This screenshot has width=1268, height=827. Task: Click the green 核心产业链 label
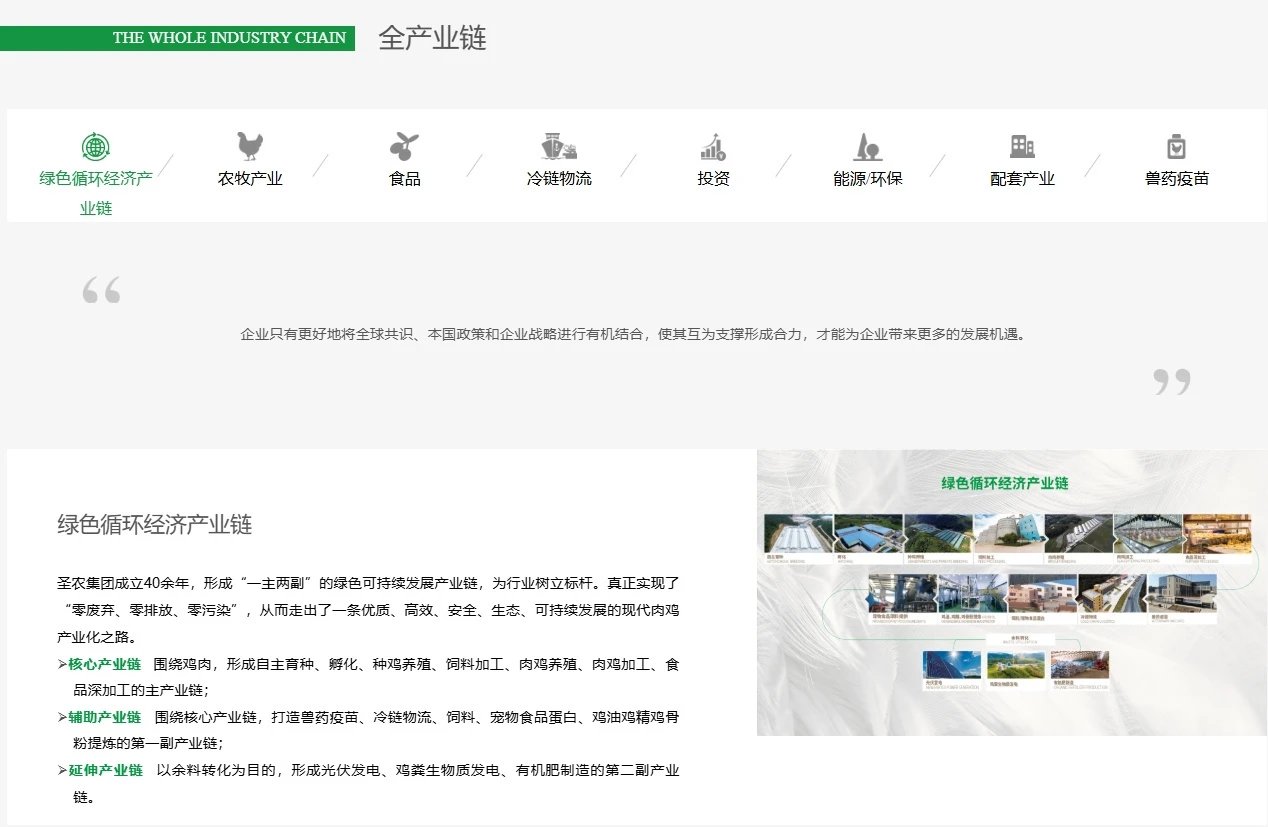pyautogui.click(x=105, y=664)
